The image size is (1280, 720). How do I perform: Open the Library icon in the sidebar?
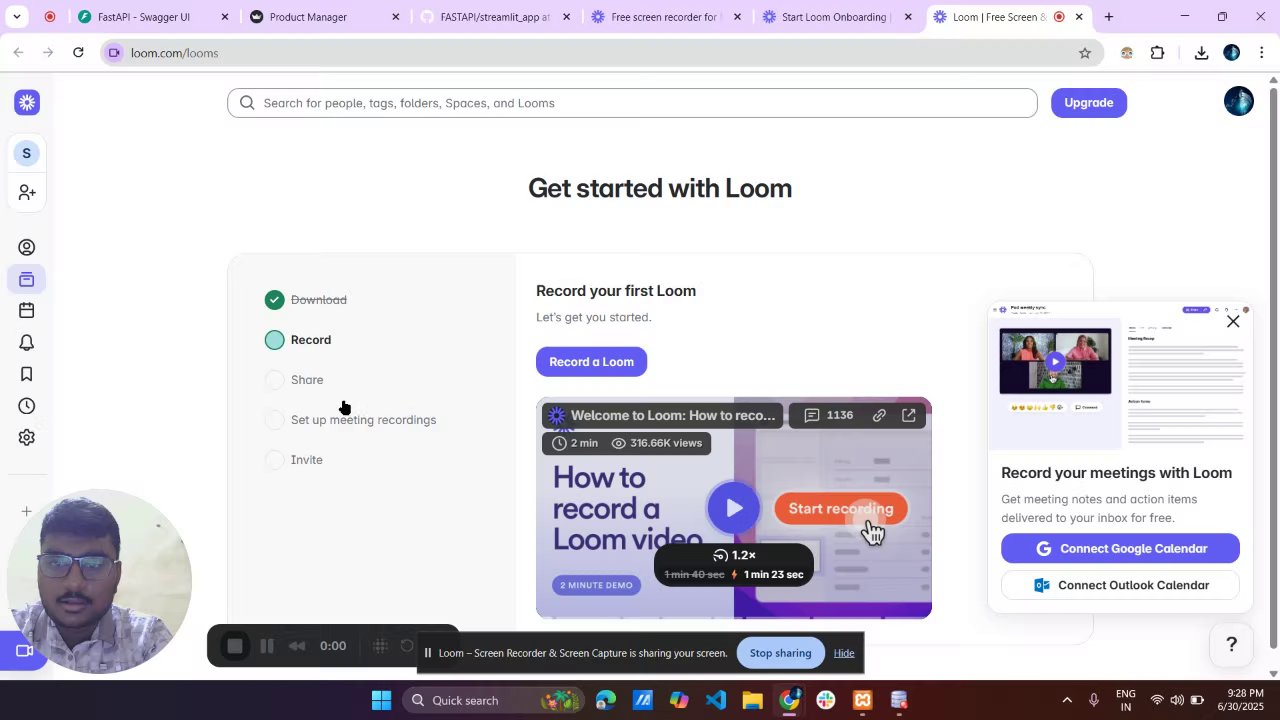[x=27, y=279]
